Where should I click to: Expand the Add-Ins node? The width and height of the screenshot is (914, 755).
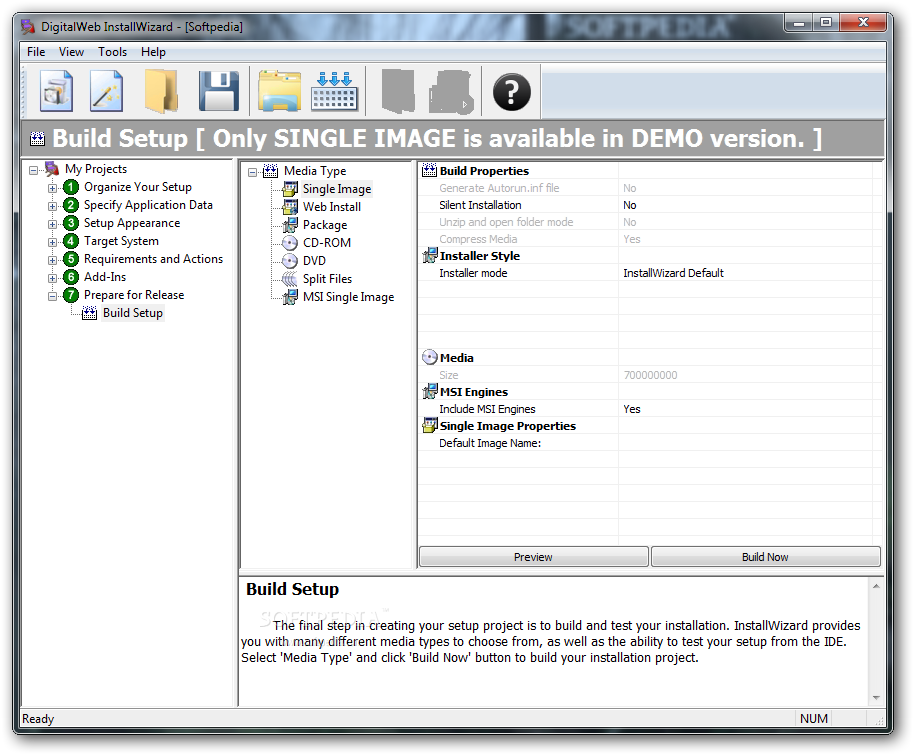pos(52,279)
